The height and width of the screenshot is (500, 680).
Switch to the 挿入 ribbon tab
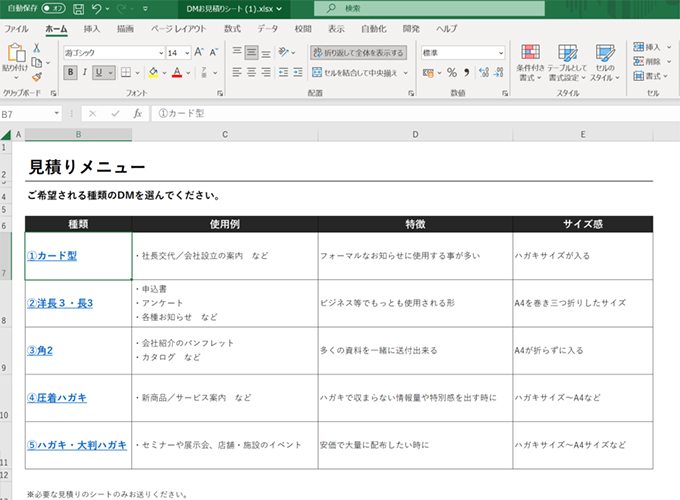pyautogui.click(x=92, y=29)
